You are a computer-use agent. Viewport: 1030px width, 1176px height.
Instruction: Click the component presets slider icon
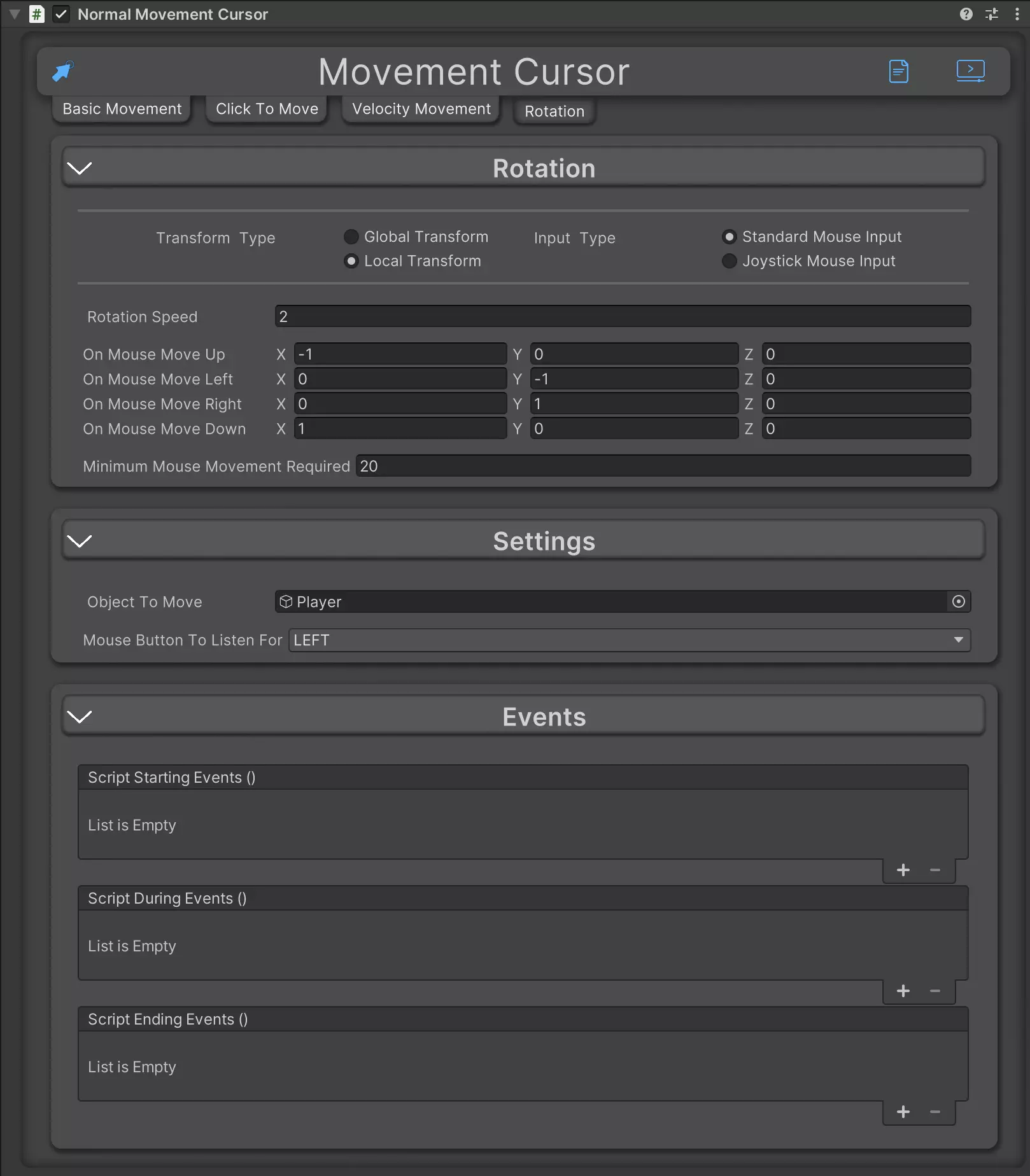[991, 14]
